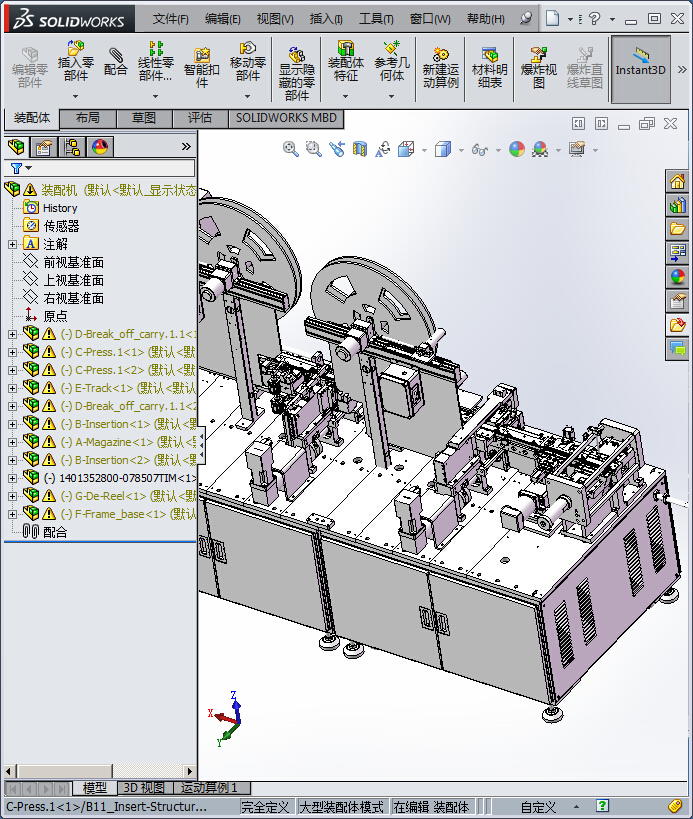Image resolution: width=693 pixels, height=819 pixels.
Task: Click Previous View icon in view toolbar
Action: point(337,149)
